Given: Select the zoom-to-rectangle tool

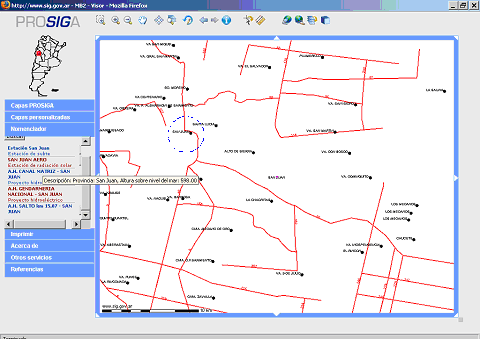Looking at the screenshot, I should (100, 20).
